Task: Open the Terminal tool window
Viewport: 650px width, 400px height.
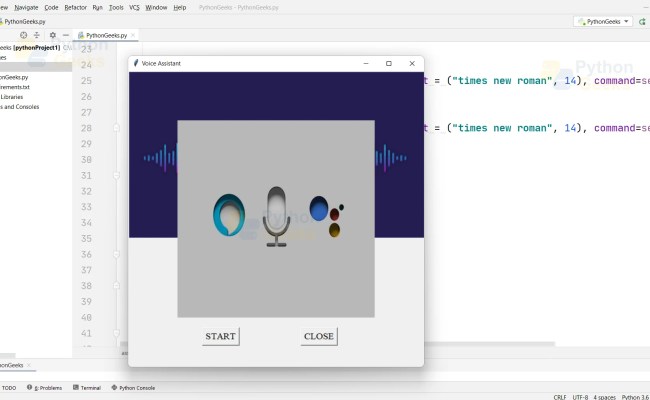Action: point(87,388)
